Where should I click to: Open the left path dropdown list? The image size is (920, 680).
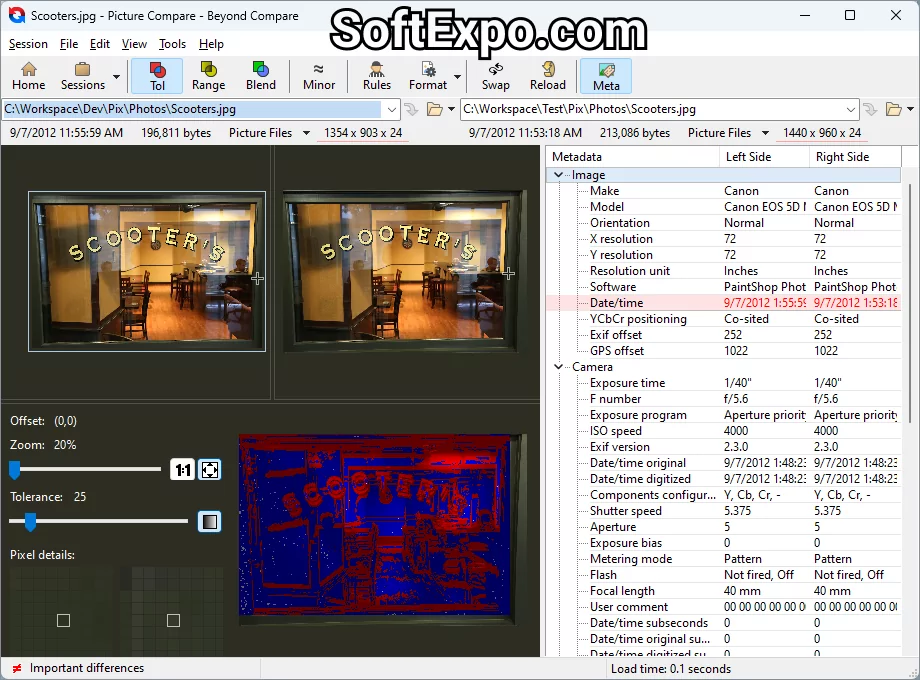click(x=392, y=109)
